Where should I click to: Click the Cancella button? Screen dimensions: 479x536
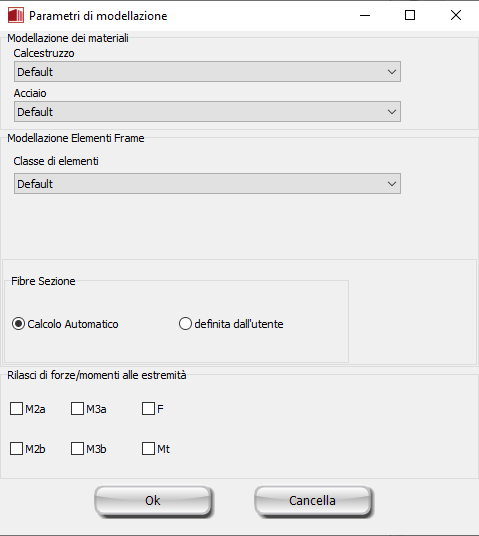click(312, 500)
